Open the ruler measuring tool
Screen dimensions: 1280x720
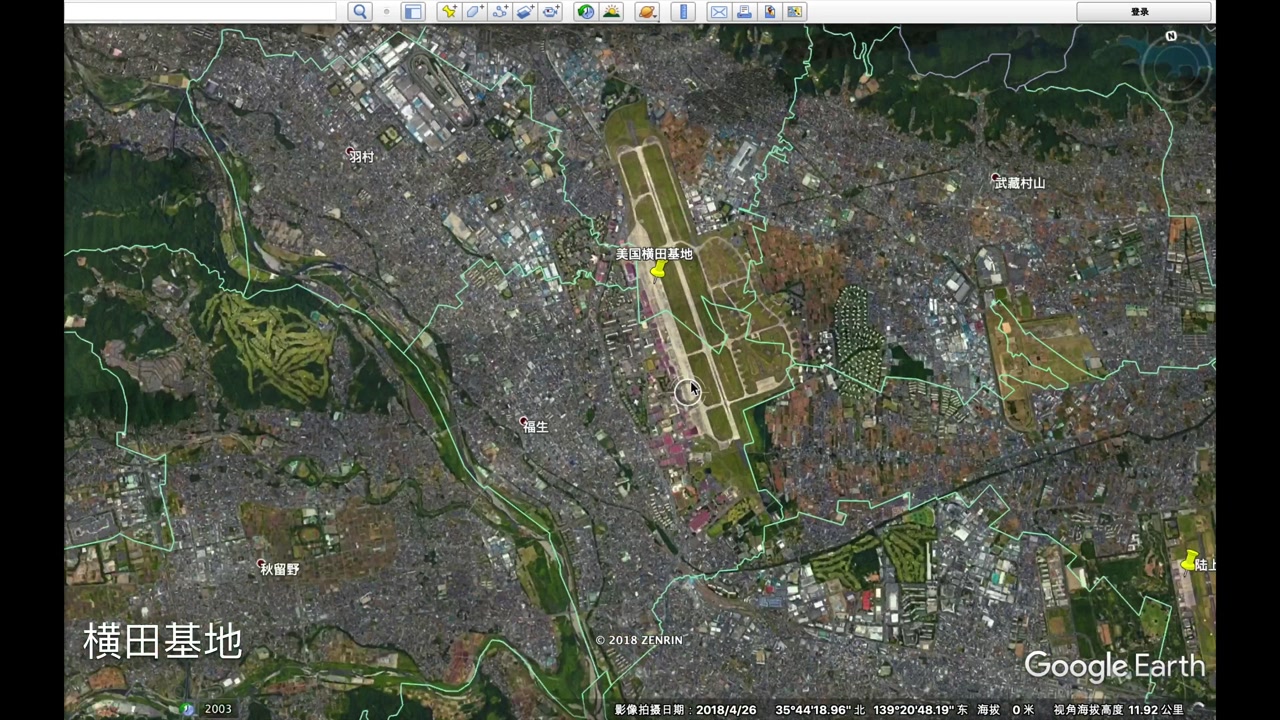click(x=684, y=12)
